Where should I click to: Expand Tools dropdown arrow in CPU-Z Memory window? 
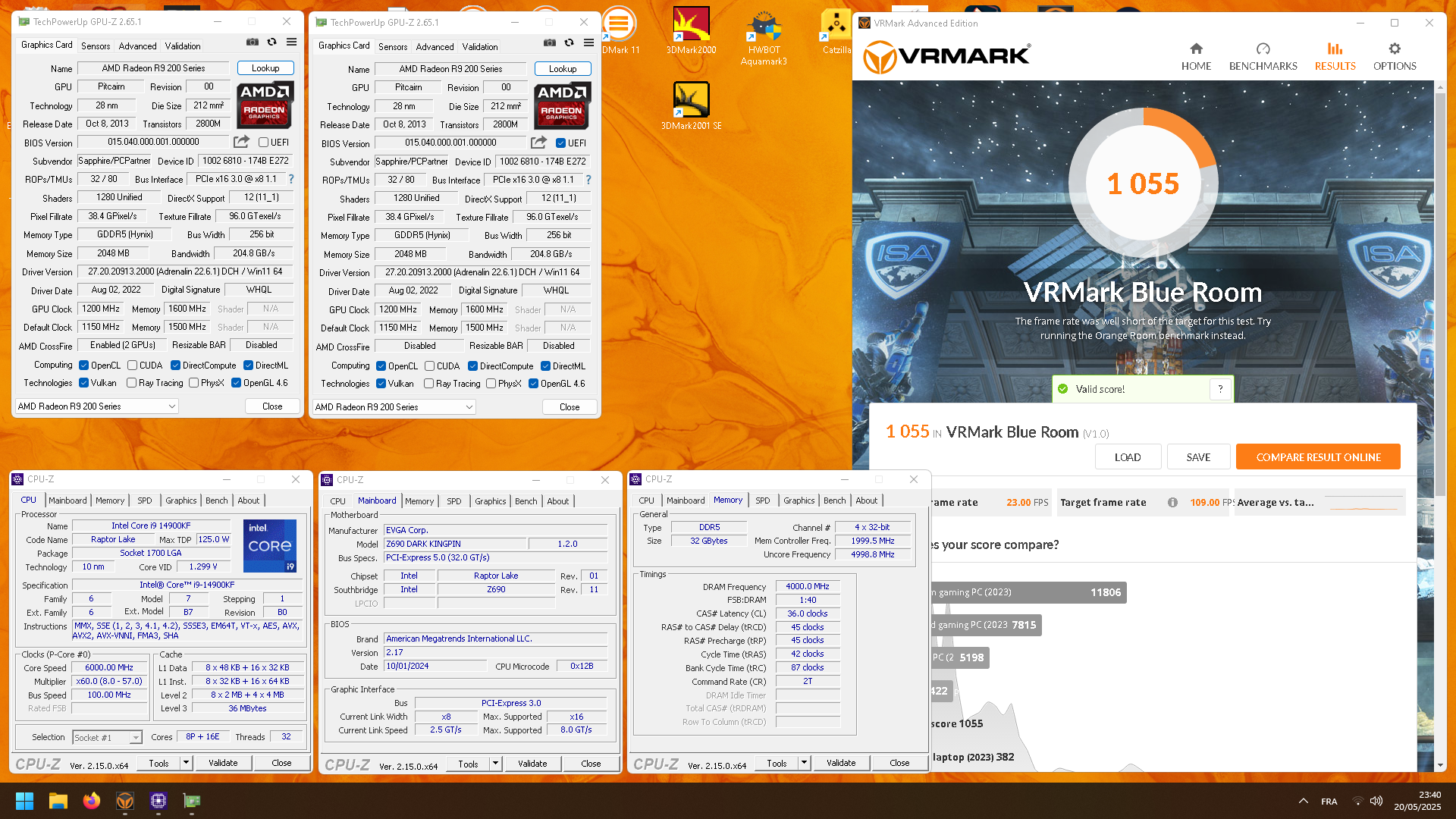pos(804,763)
